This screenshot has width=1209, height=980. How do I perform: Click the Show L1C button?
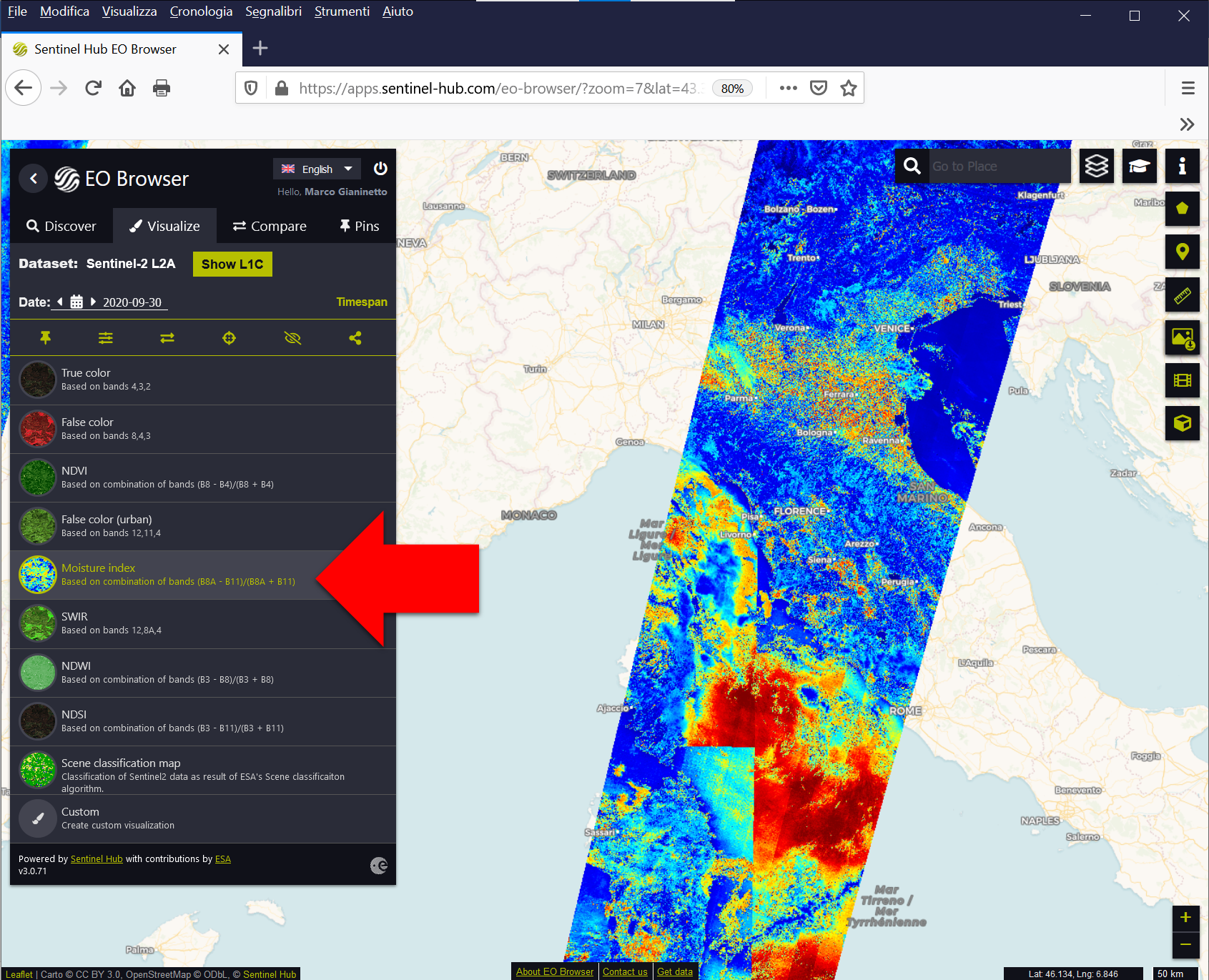(x=232, y=264)
